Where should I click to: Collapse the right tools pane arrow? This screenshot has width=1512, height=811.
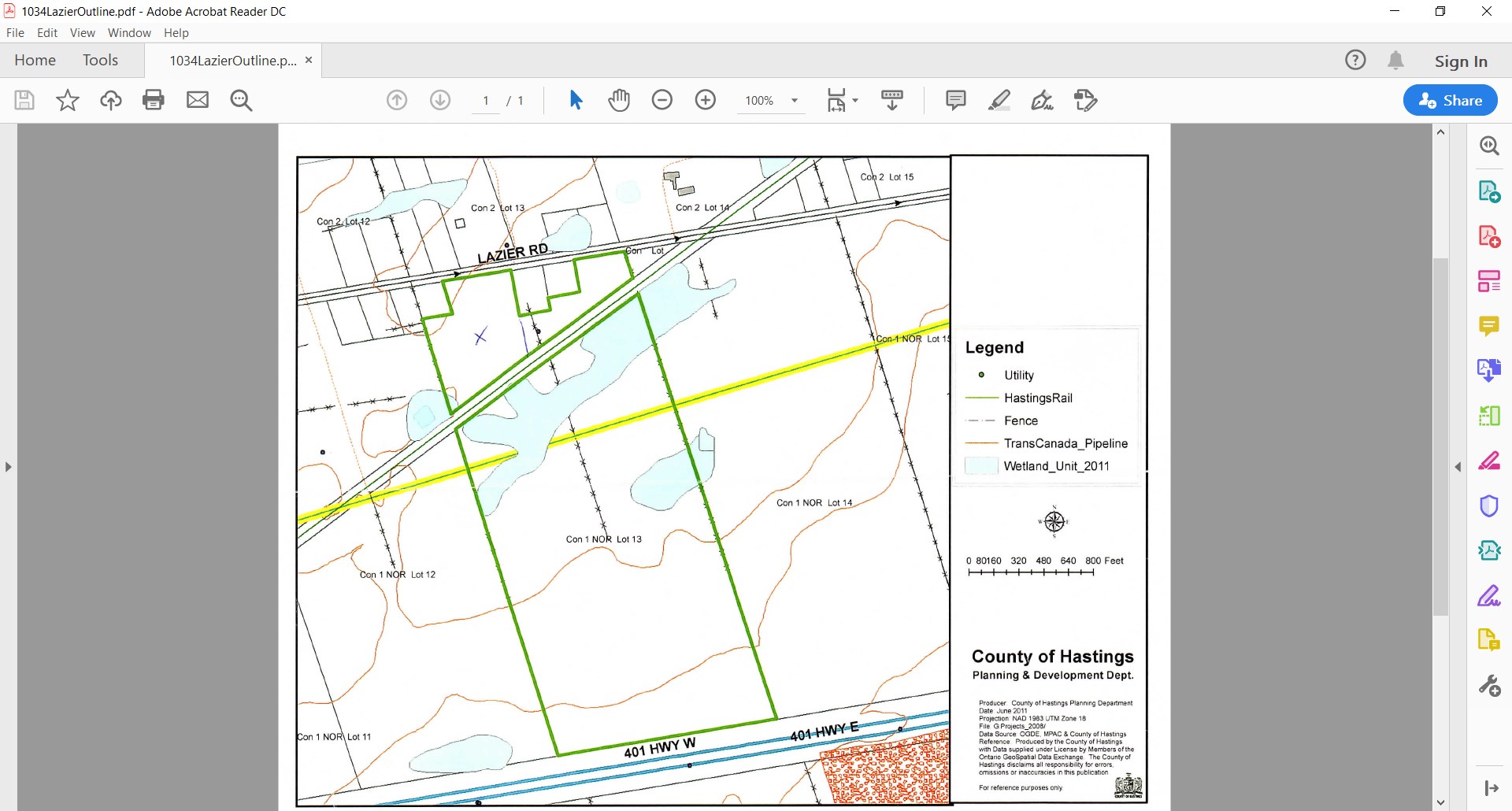[x=1491, y=788]
